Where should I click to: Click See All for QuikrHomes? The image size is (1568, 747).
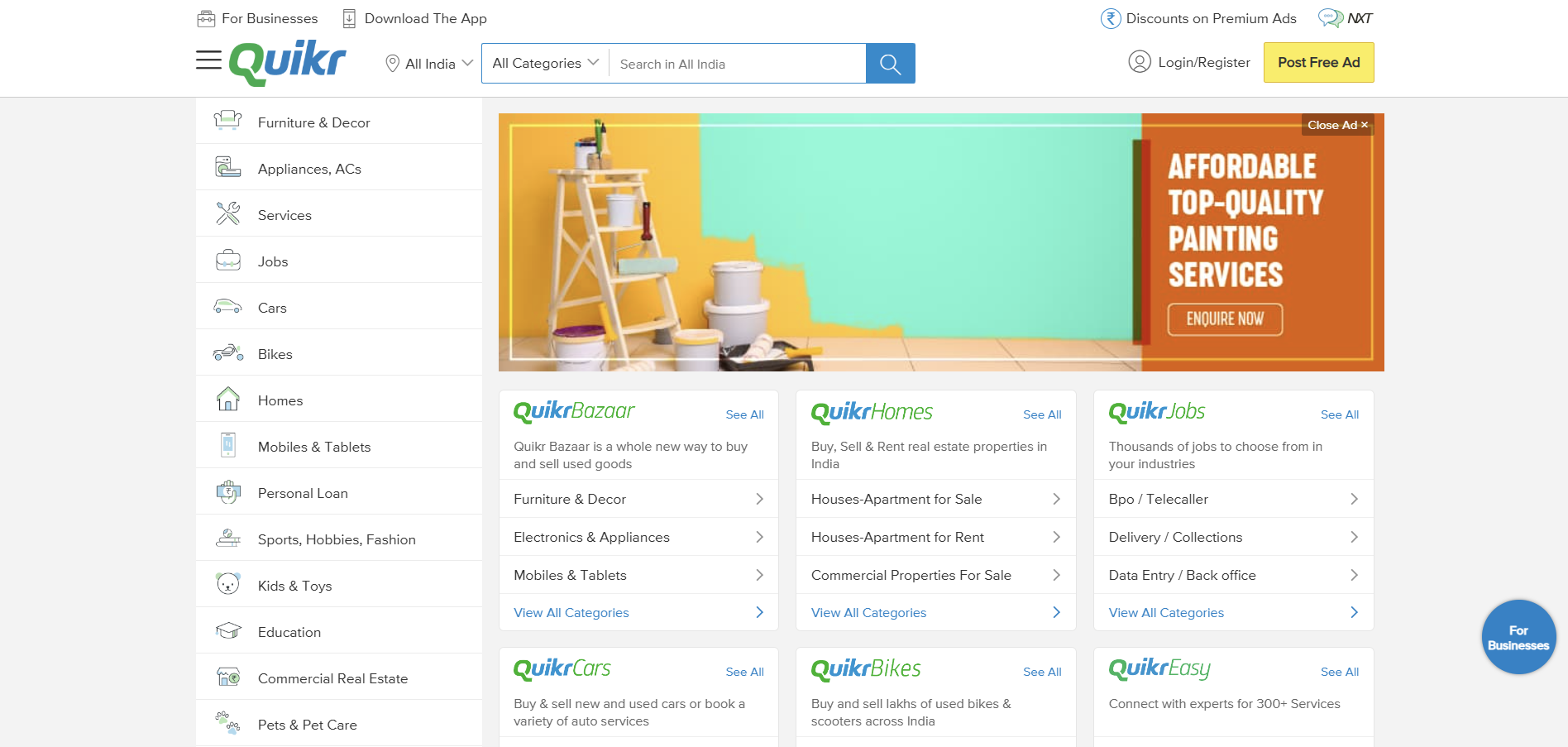1042,414
